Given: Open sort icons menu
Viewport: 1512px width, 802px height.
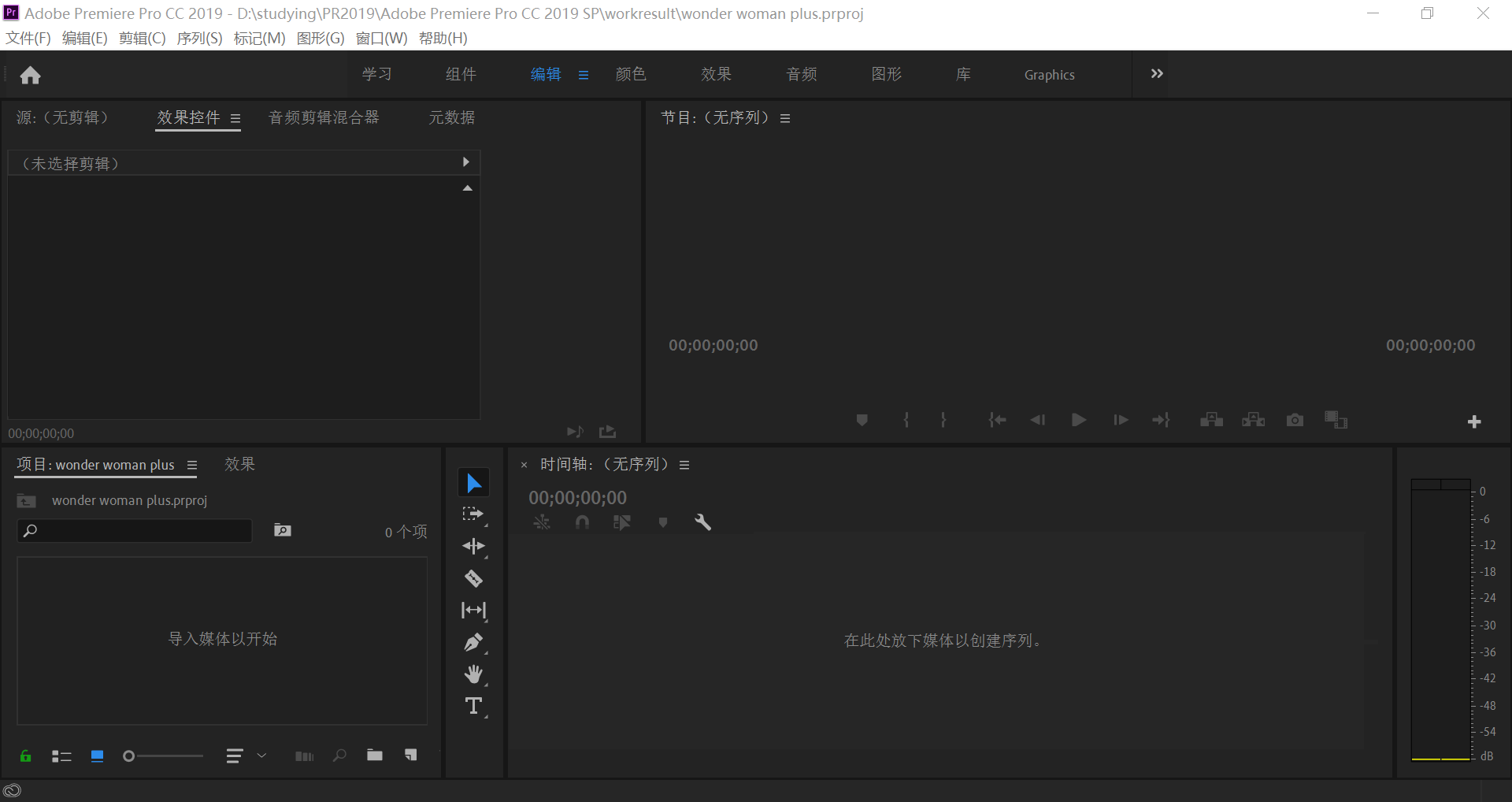Looking at the screenshot, I should 234,756.
